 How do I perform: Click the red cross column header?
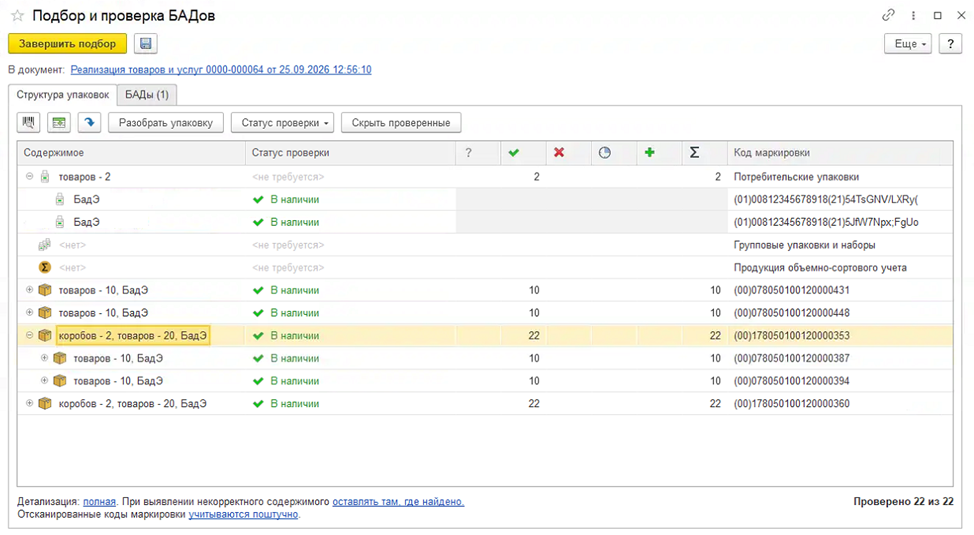coord(559,153)
